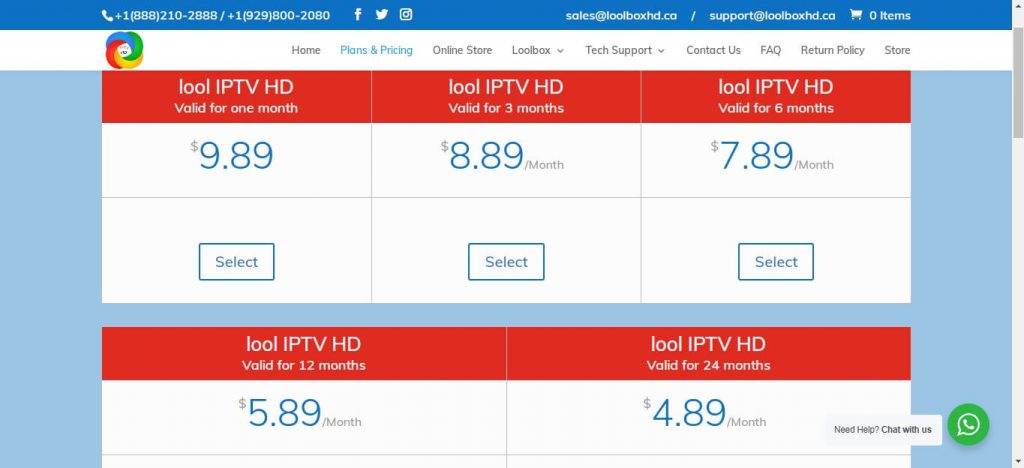Expand the Loolbox menu chevron
The height and width of the screenshot is (468, 1024).
tap(560, 51)
